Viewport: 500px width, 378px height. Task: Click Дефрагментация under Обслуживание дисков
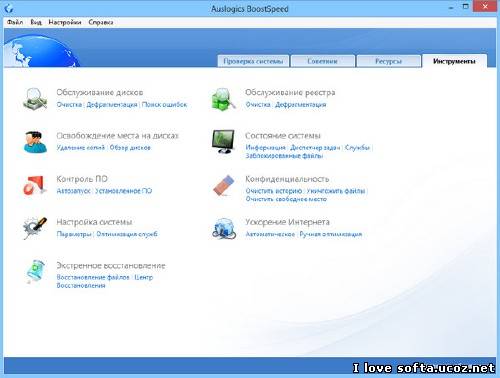click(x=112, y=105)
